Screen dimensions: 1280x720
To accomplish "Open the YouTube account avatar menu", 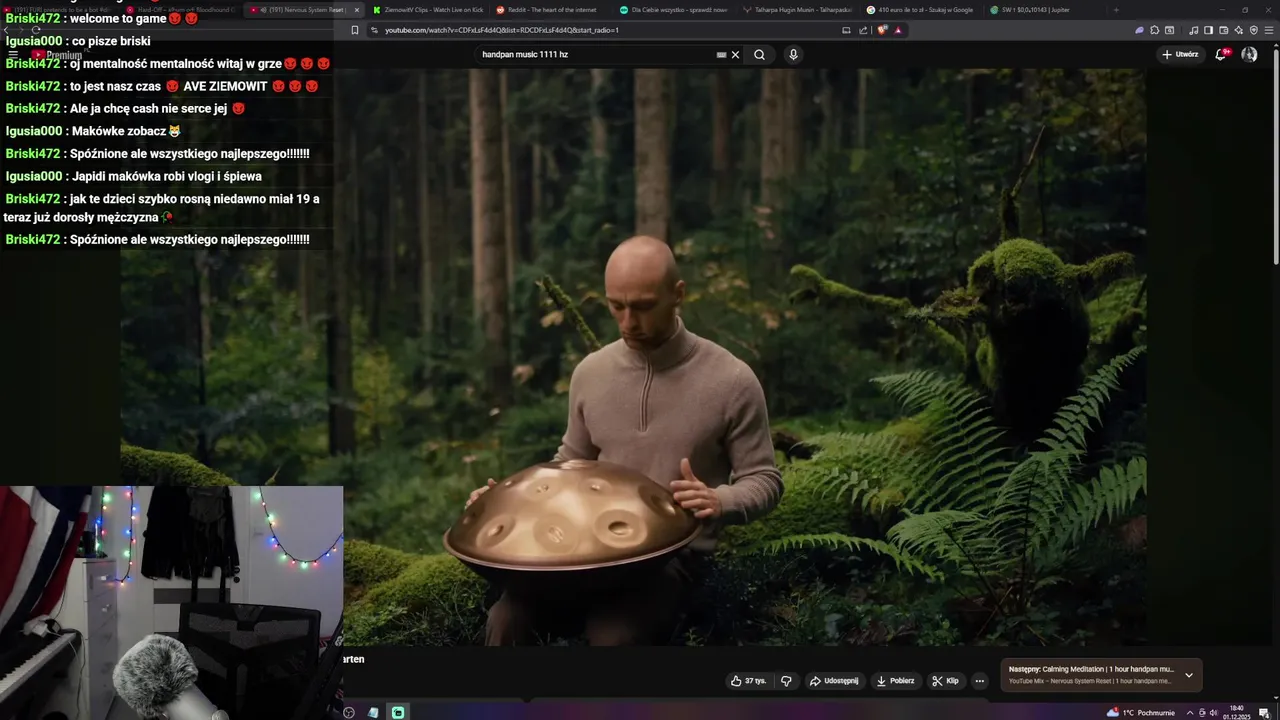I will [1249, 54].
